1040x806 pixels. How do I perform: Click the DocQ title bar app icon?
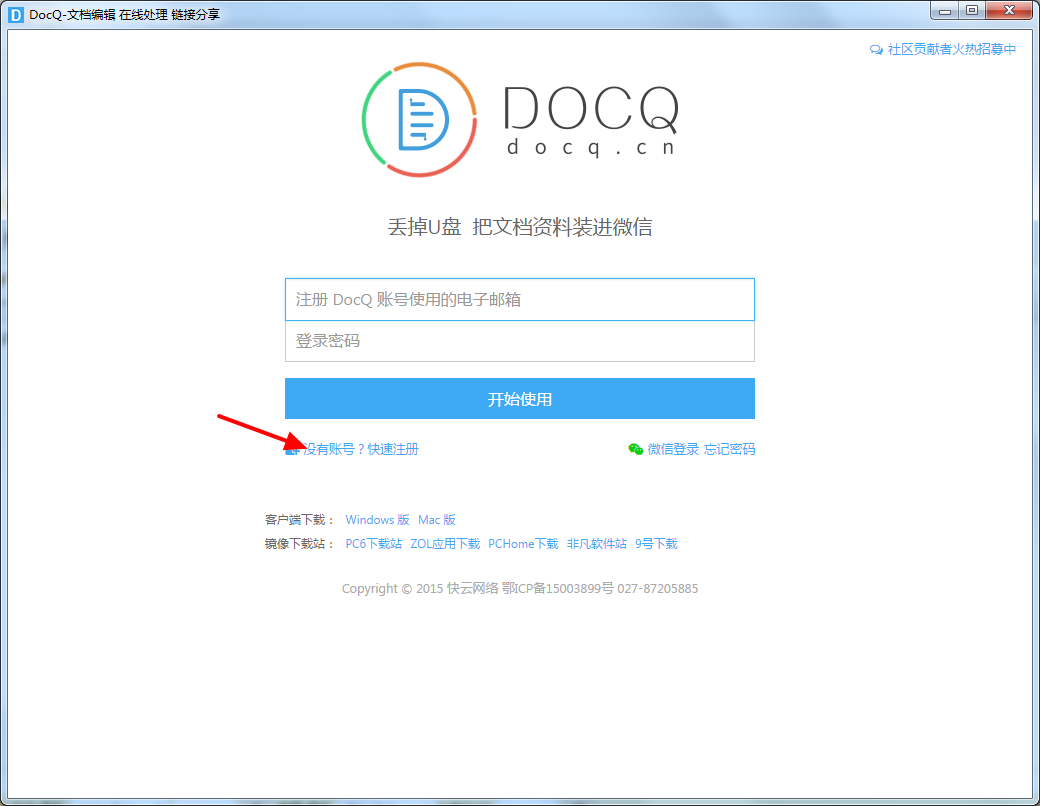tap(15, 15)
